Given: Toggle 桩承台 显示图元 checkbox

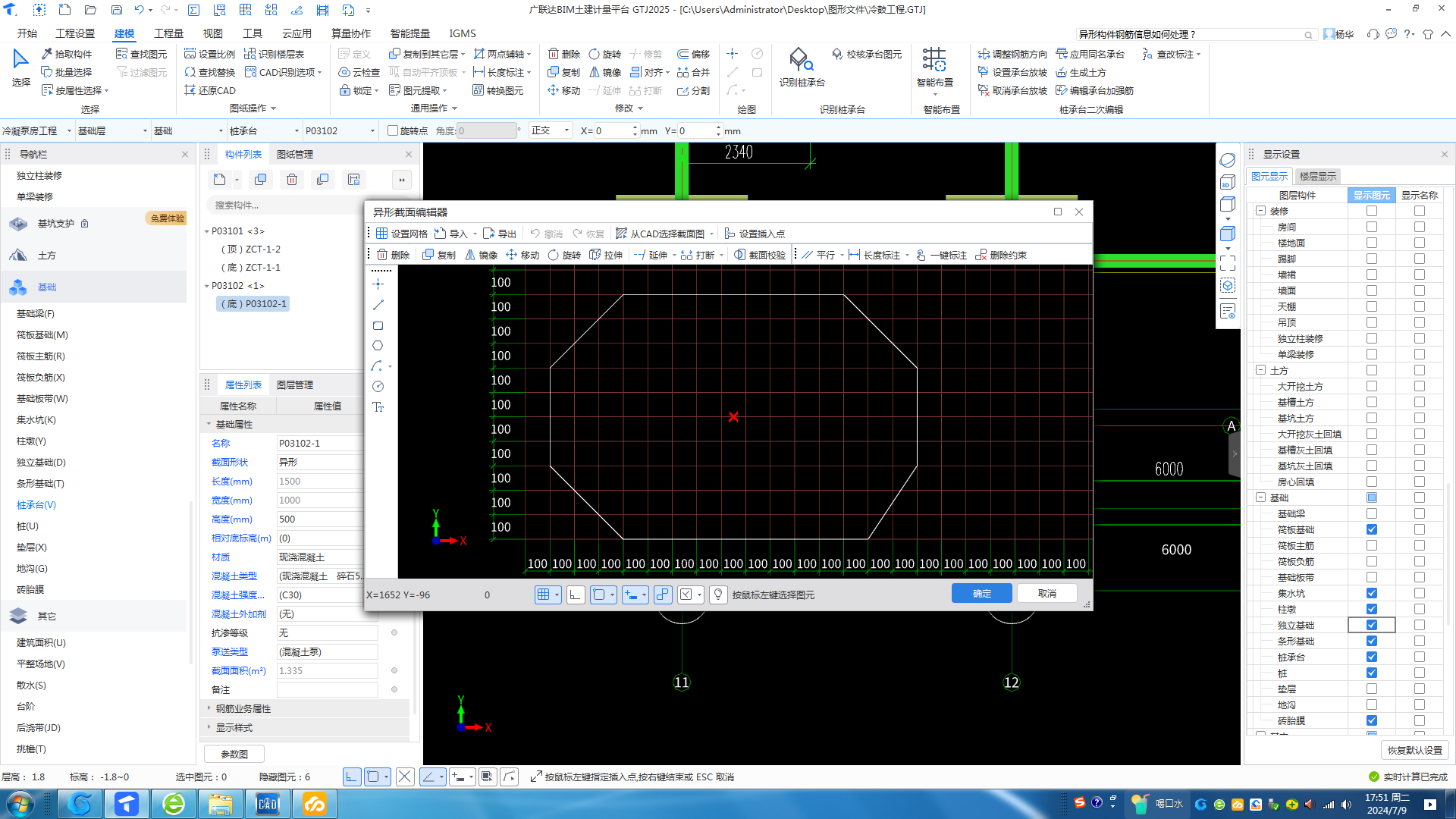Looking at the screenshot, I should 1372,657.
